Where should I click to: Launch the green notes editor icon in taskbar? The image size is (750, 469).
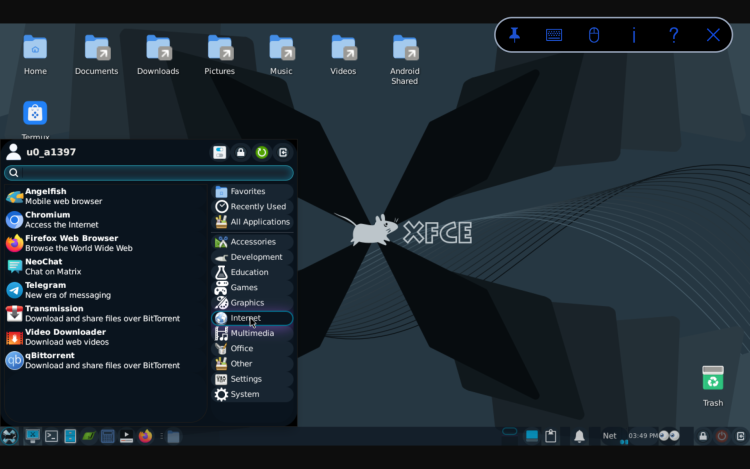coord(89,436)
